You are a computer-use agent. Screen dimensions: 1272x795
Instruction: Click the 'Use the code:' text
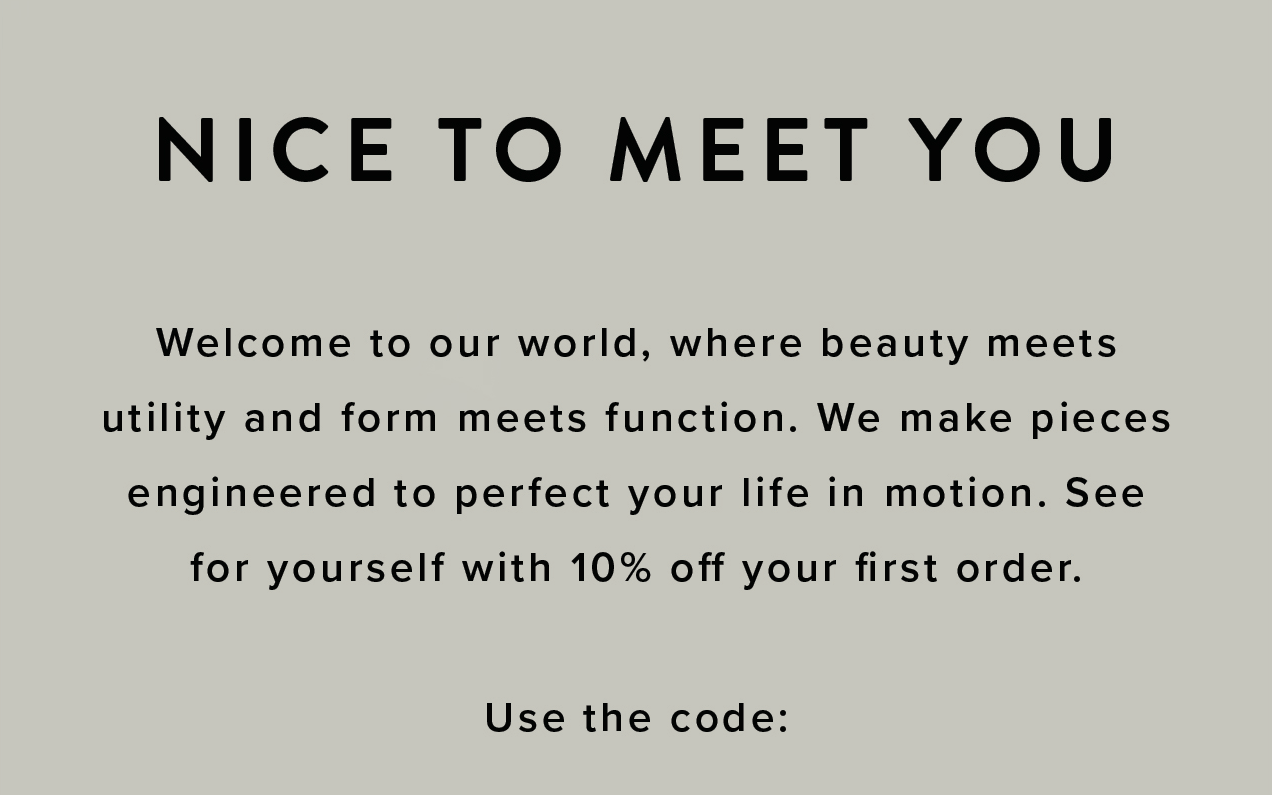coord(637,718)
